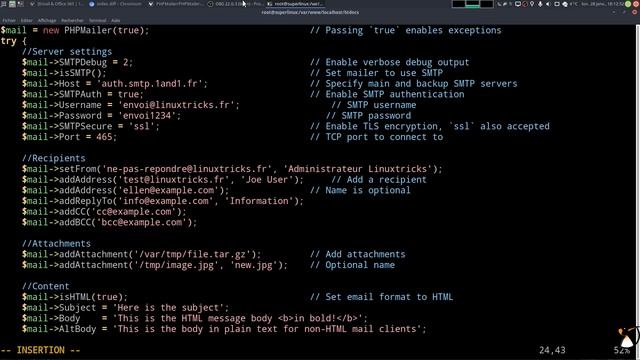Click the red prohibited circle tray icon
640x360 pixels.
pos(525,4)
